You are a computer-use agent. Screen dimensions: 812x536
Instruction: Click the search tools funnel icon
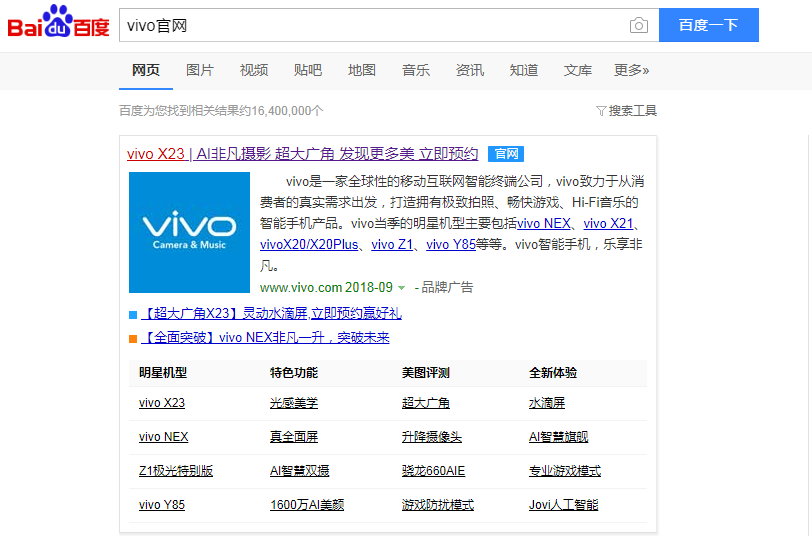click(601, 111)
